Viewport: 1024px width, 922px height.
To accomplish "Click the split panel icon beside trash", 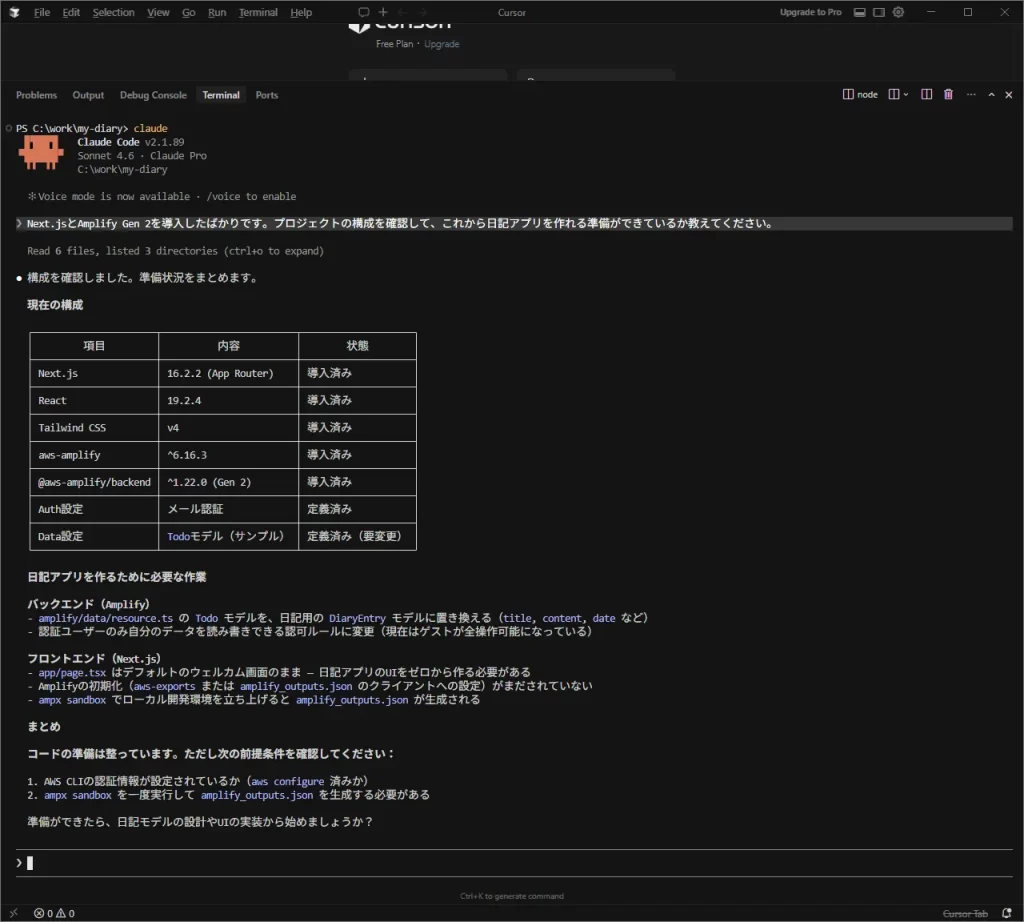I will [926, 95].
